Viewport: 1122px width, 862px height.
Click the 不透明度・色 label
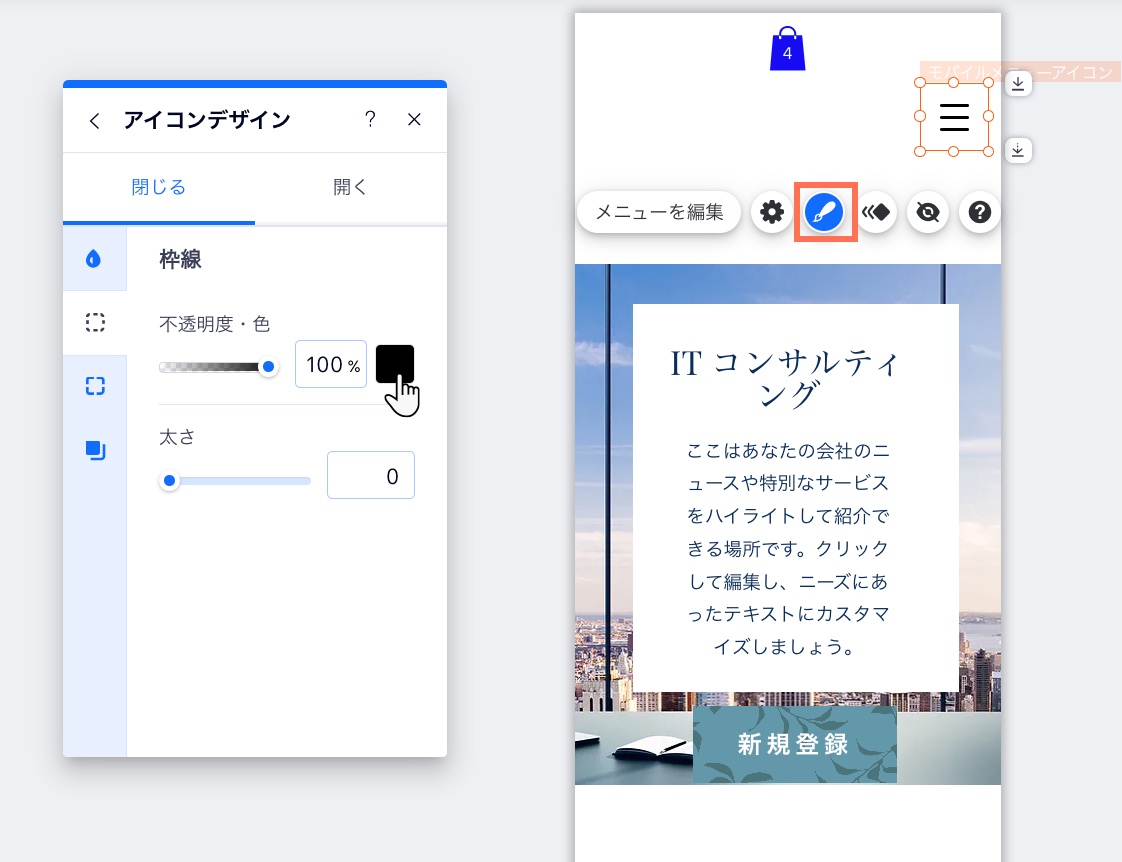[214, 324]
